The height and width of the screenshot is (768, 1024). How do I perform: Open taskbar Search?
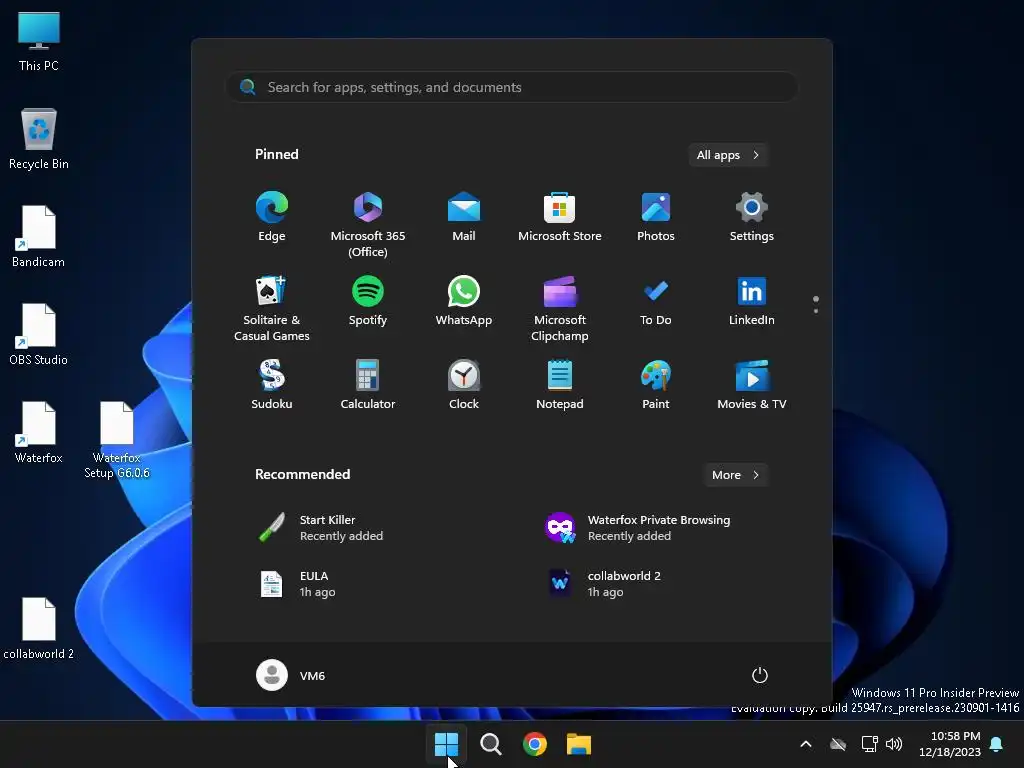click(x=490, y=744)
